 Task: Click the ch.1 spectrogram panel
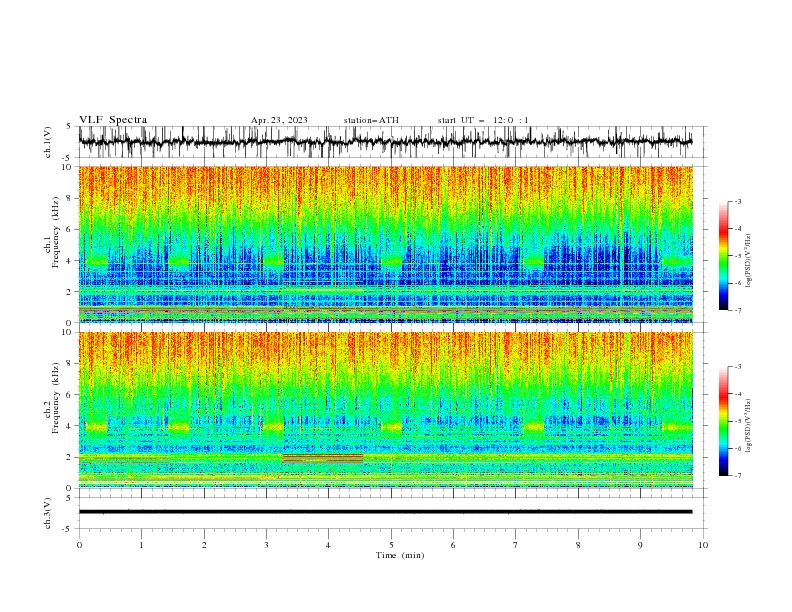(x=386, y=244)
